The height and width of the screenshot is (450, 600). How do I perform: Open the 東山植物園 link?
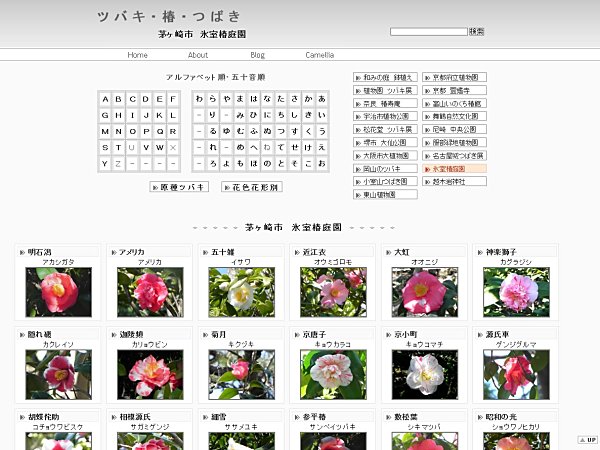385,195
